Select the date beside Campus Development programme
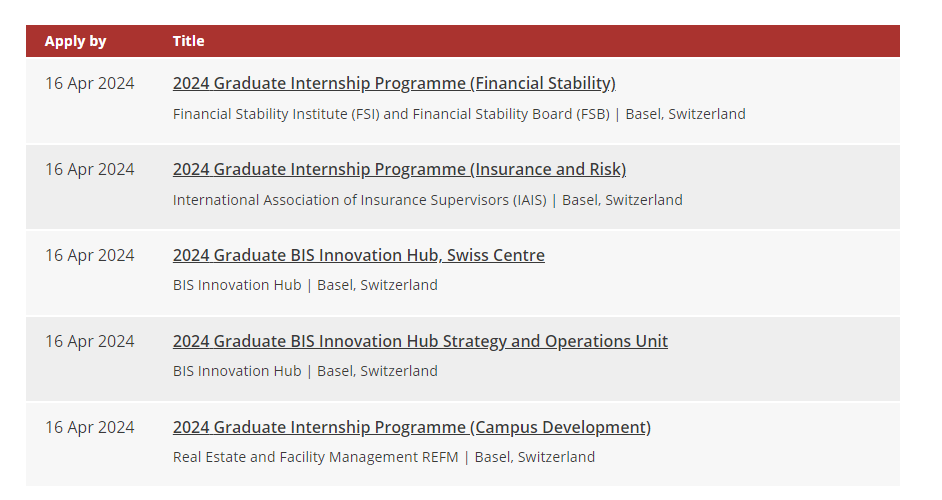 [90, 427]
